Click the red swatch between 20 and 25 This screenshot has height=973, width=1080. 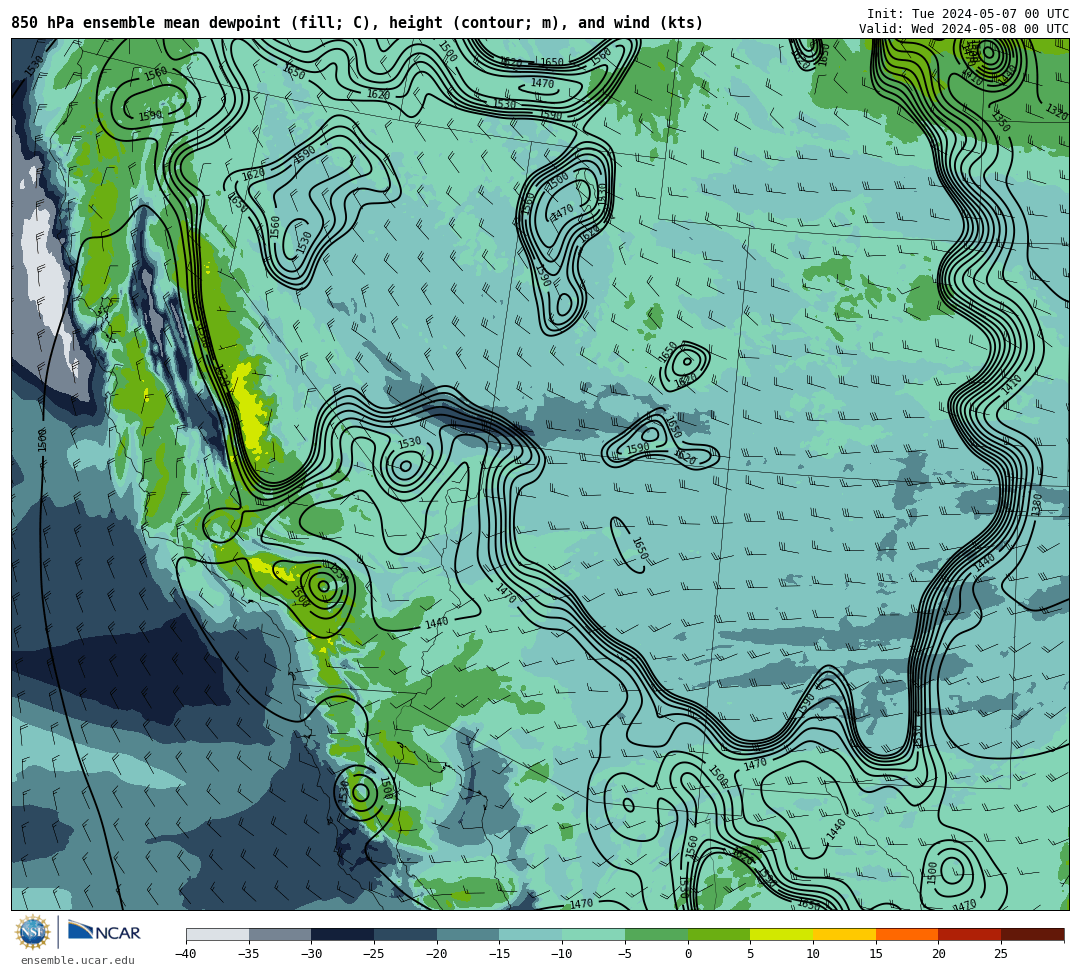coord(970,934)
